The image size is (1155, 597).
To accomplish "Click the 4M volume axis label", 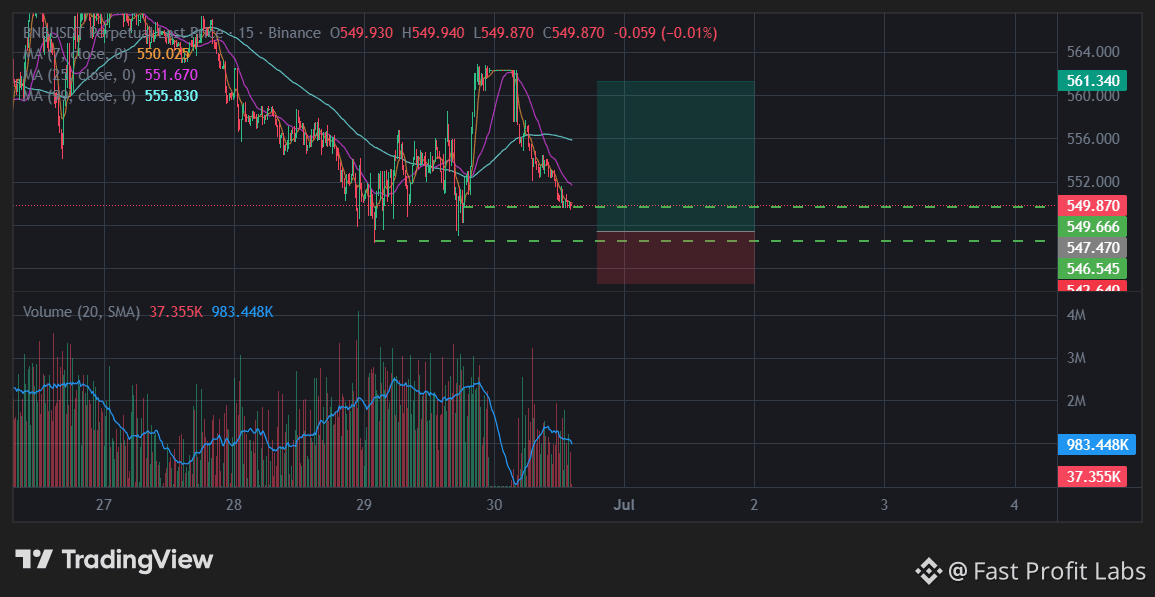I will pos(1076,315).
